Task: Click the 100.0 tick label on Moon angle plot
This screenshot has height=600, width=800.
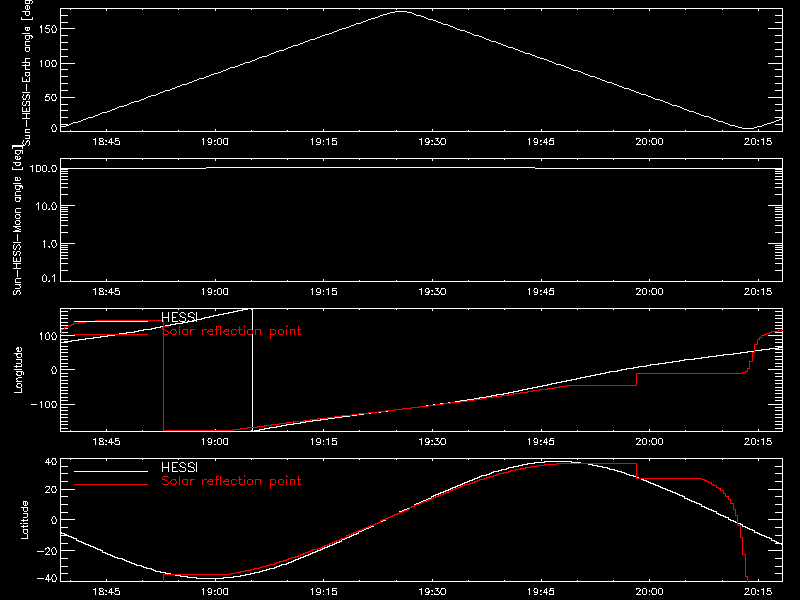Action: 43,169
